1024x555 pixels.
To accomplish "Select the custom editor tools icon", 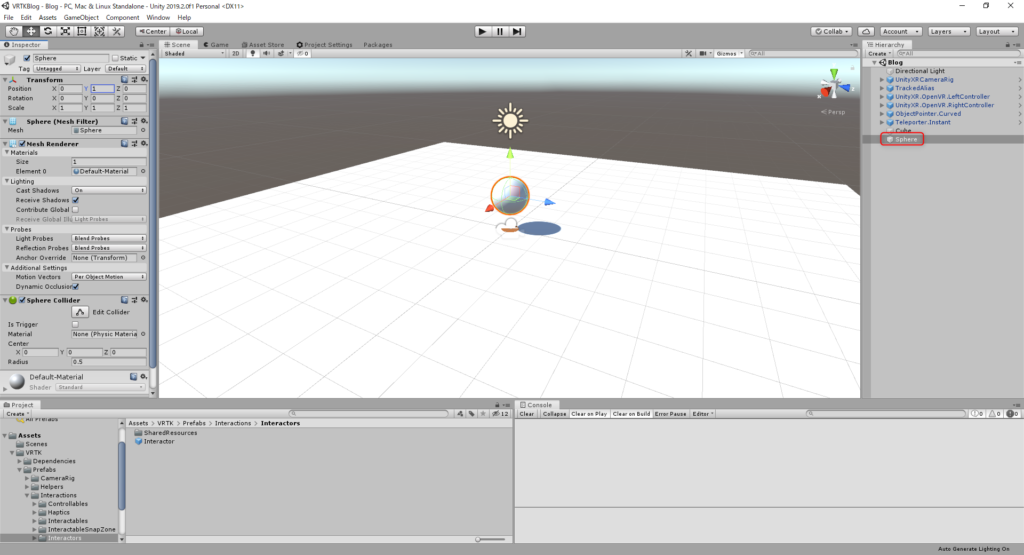I will click(116, 31).
